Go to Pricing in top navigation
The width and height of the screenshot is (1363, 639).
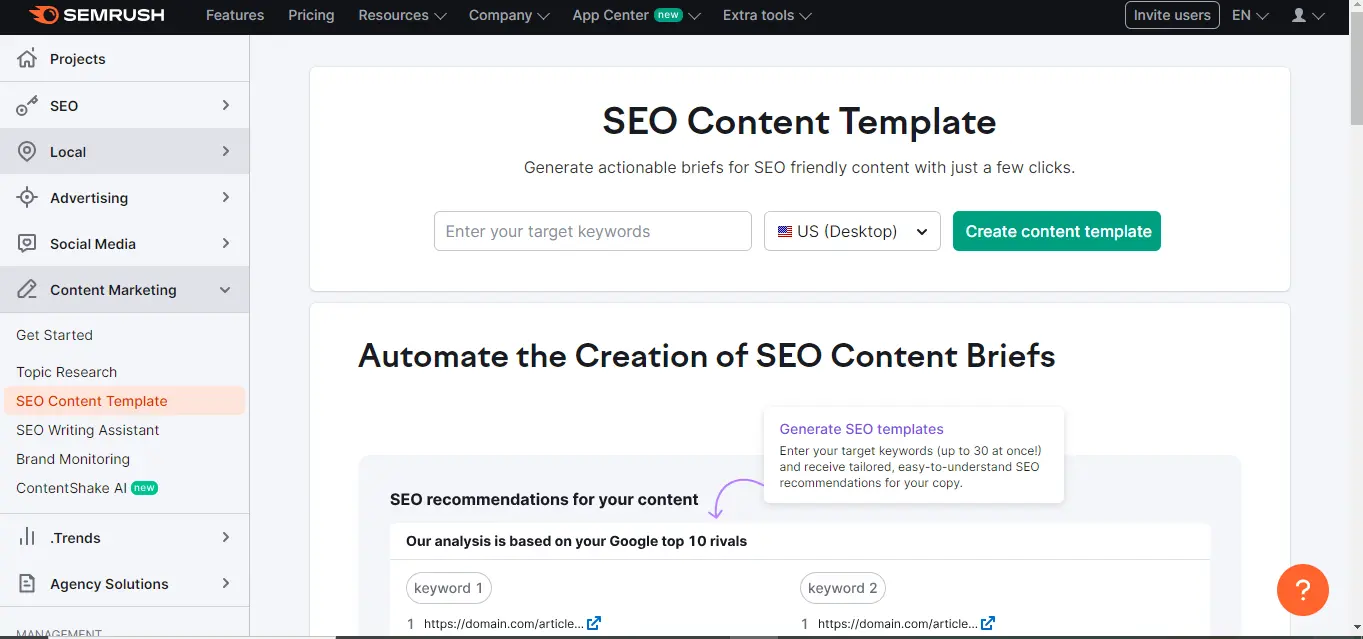pos(311,15)
